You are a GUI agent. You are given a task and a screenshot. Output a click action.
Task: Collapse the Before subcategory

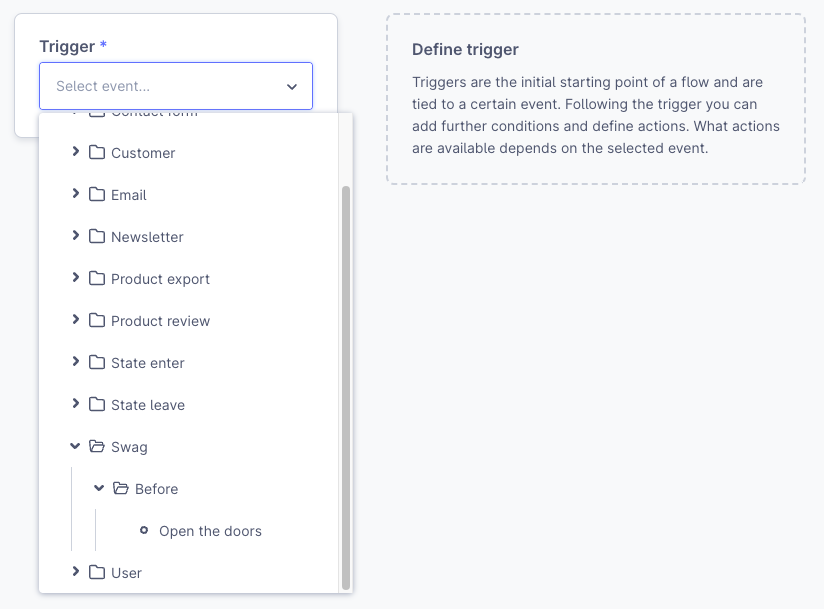tap(98, 489)
